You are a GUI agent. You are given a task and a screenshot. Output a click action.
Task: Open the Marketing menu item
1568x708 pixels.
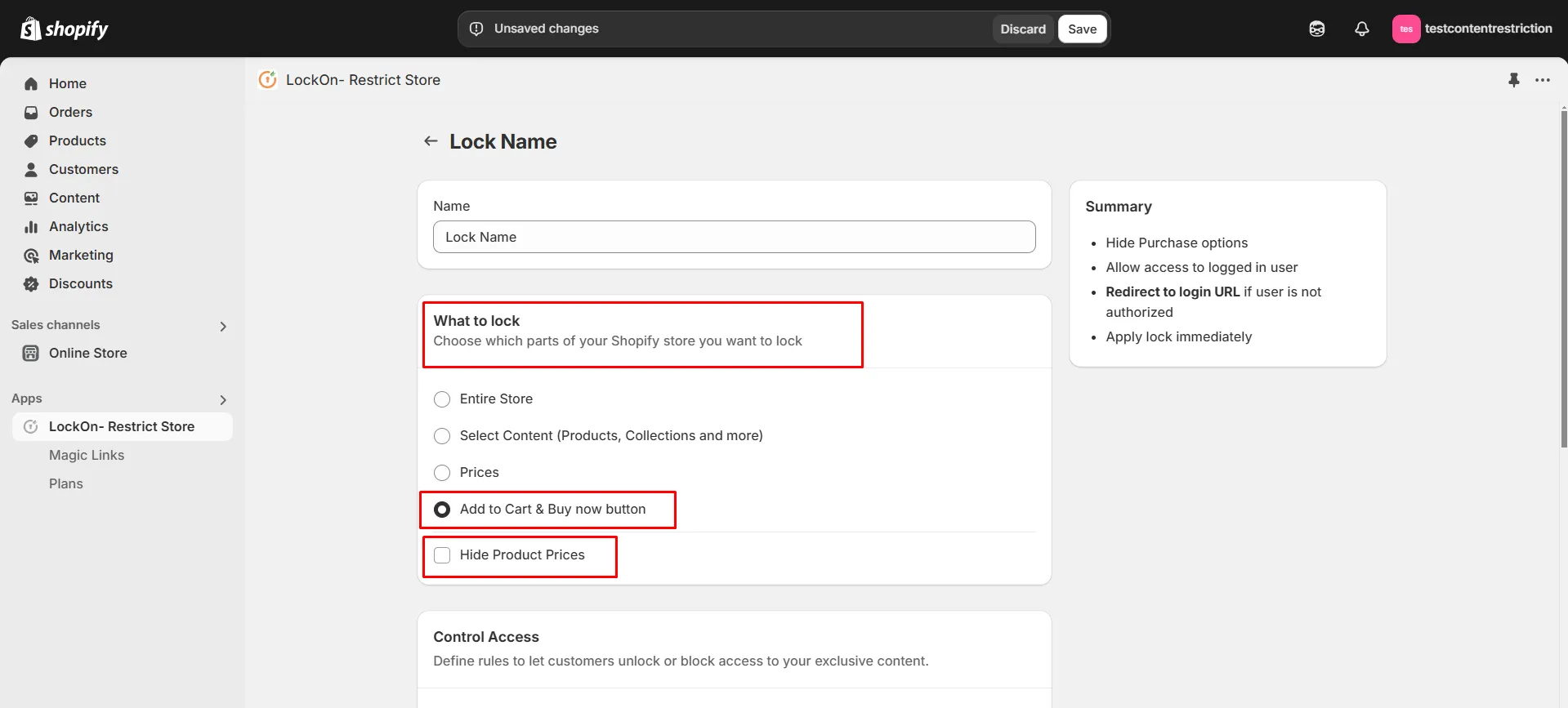point(81,255)
